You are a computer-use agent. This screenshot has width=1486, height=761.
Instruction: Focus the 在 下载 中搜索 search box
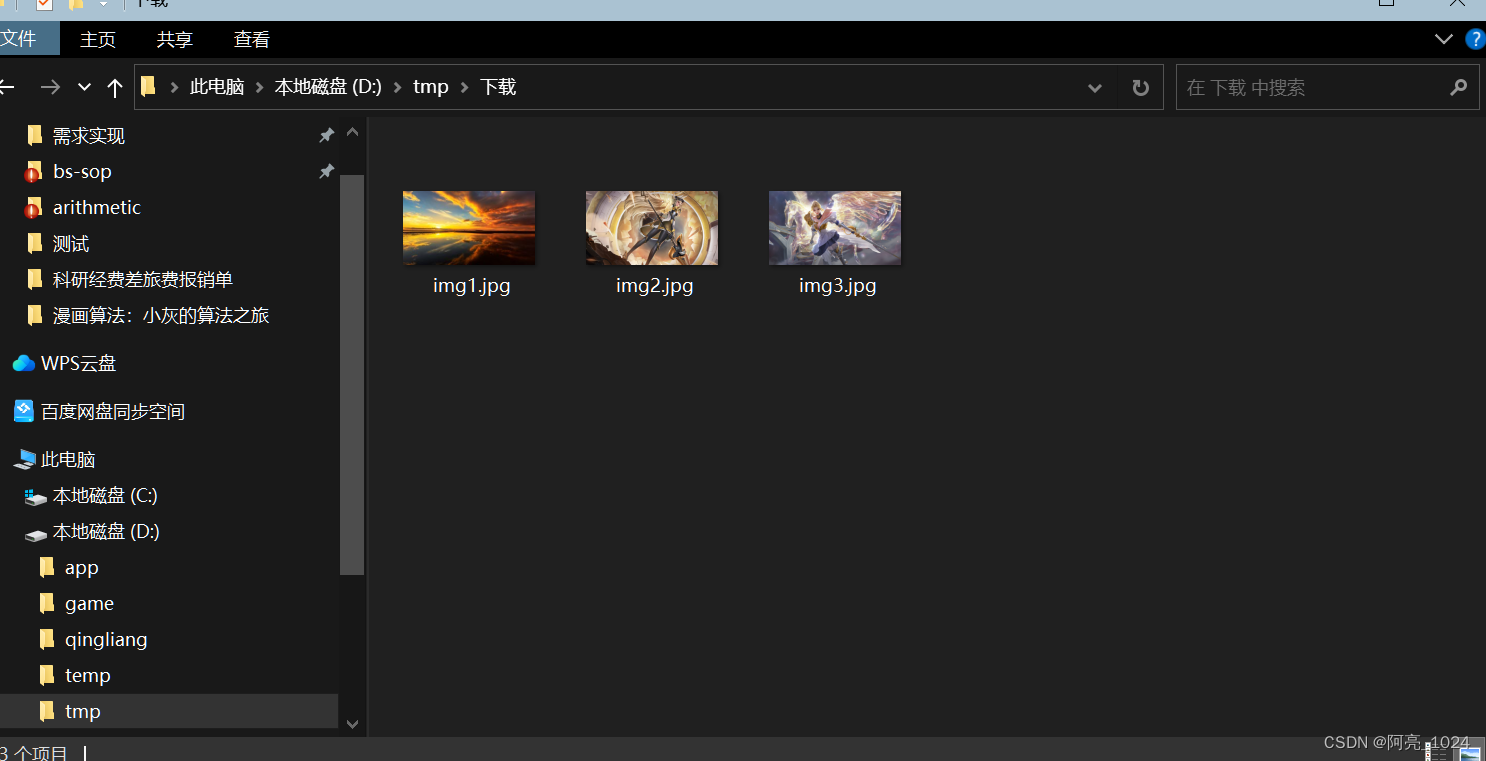1327,87
